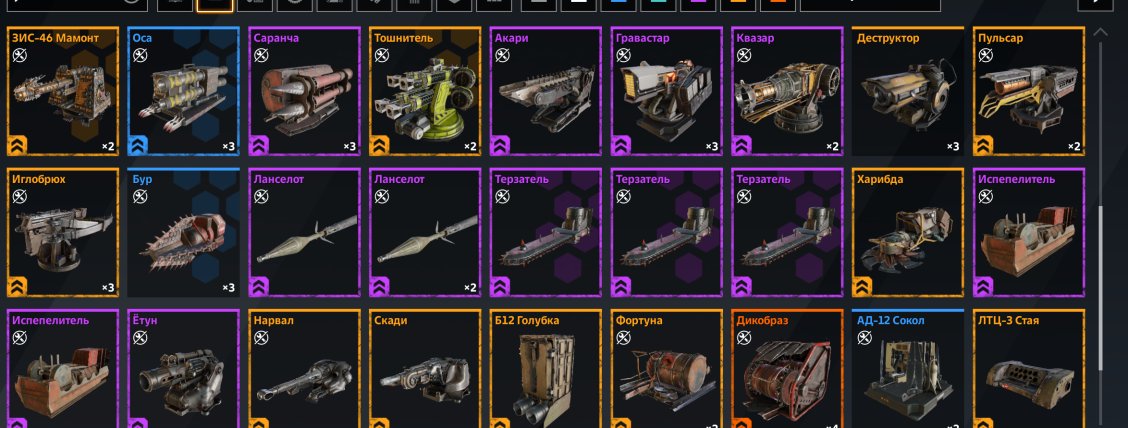Click the crossed-out wrench icon on Дикобраз
Viewport: 1128px width, 428px height.
(x=745, y=337)
